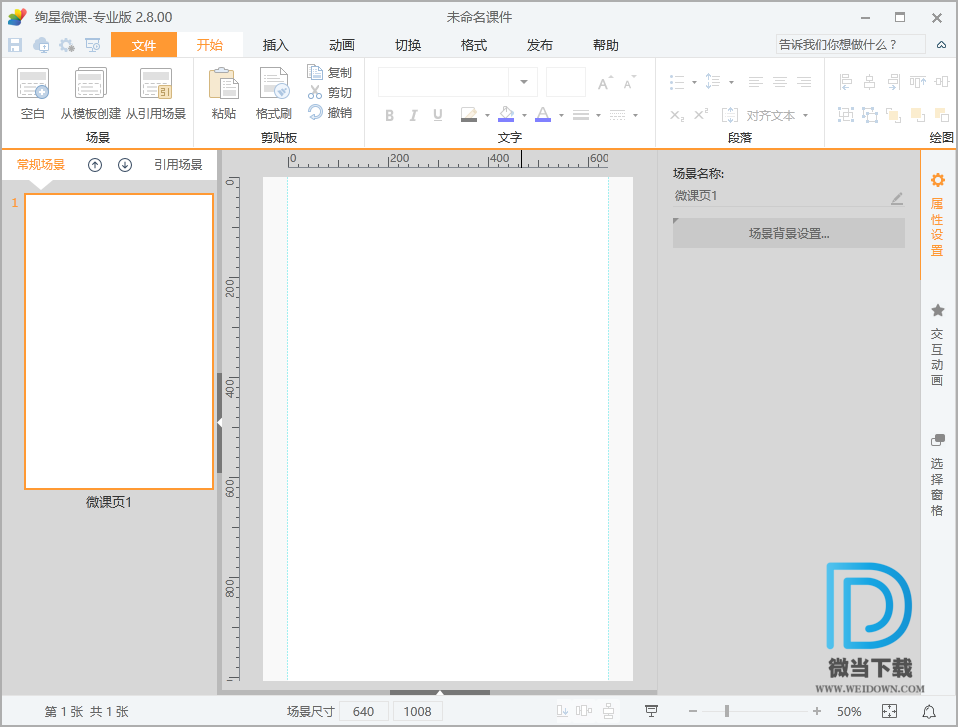Apply highlight pen color
The height and width of the screenshot is (727, 958).
click(x=469, y=114)
